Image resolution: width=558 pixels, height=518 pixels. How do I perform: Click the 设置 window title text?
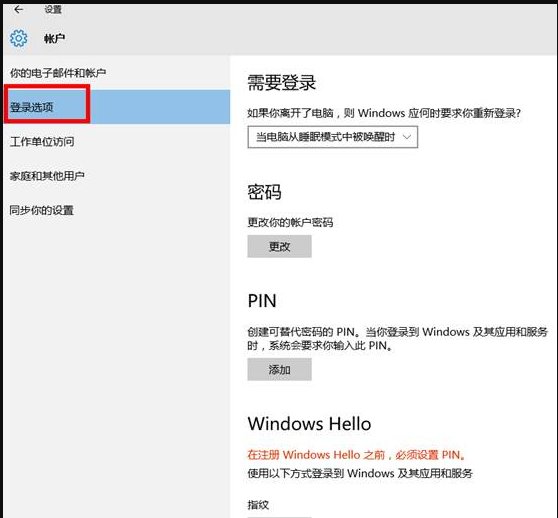pos(53,9)
